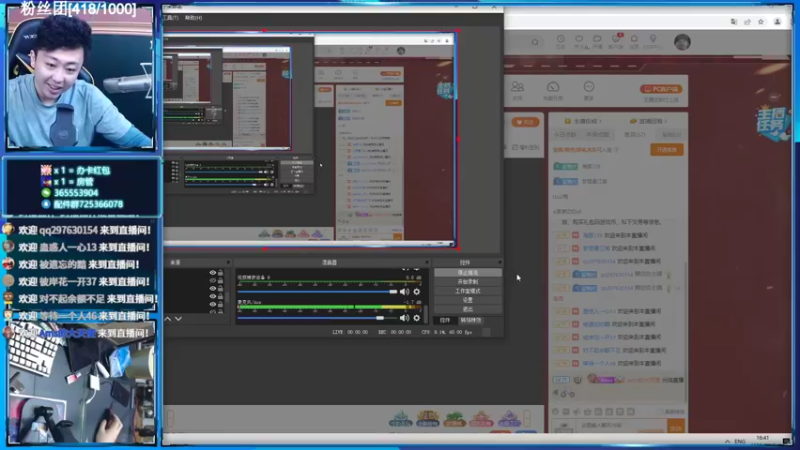Viewport: 800px width, 450px height.
Task: Lock the top source in OBS sources list
Action: [220, 273]
